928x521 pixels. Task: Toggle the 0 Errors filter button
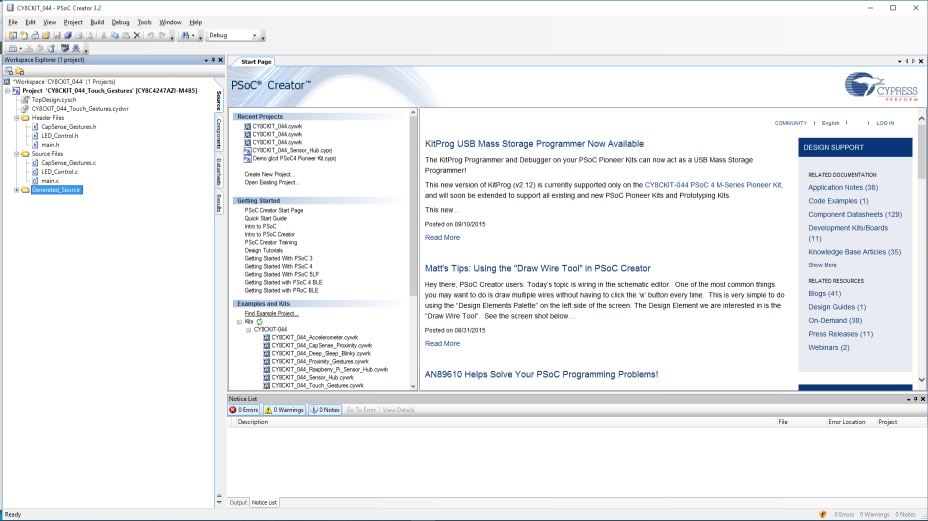click(244, 410)
